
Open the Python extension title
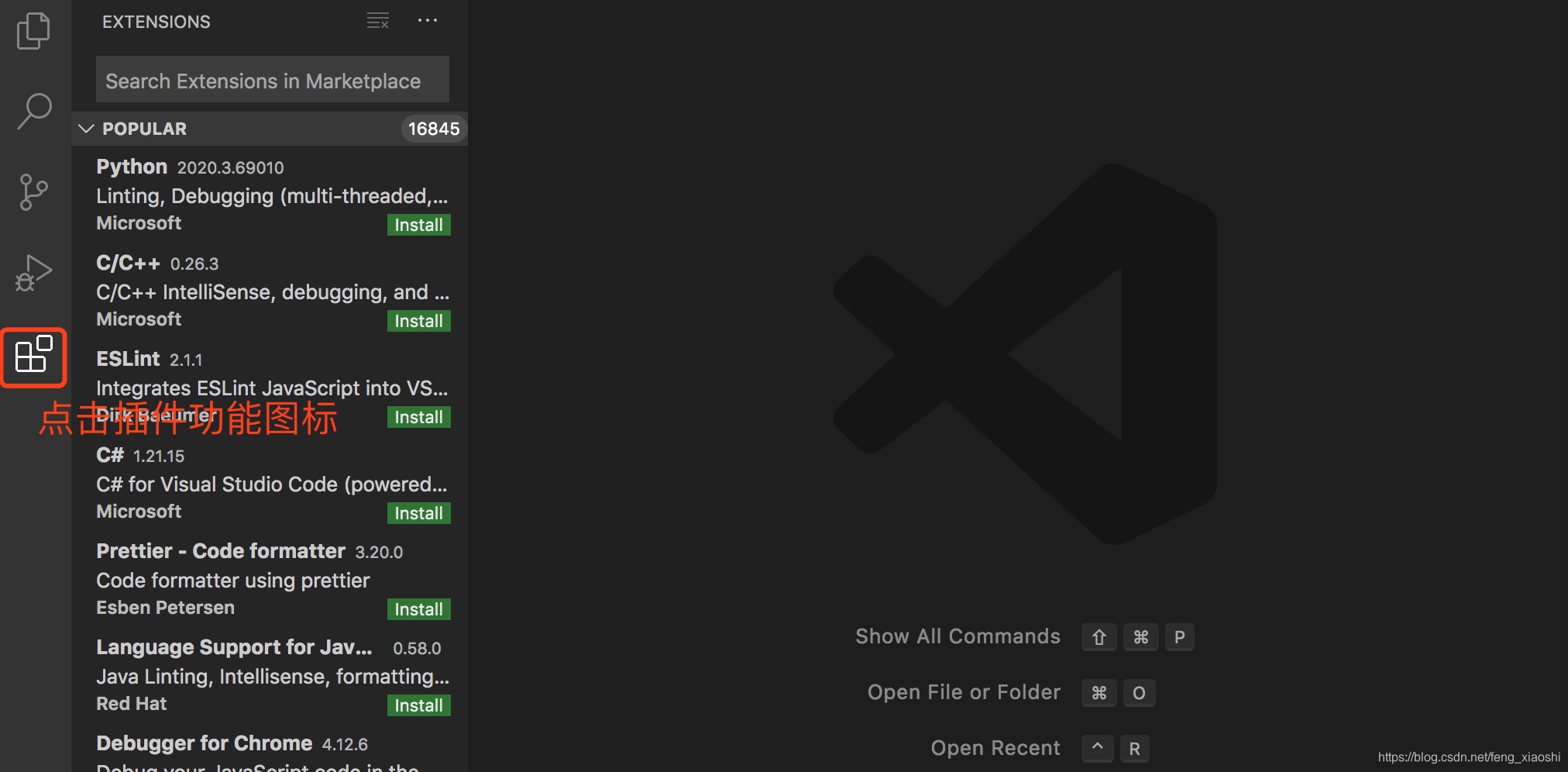132,167
